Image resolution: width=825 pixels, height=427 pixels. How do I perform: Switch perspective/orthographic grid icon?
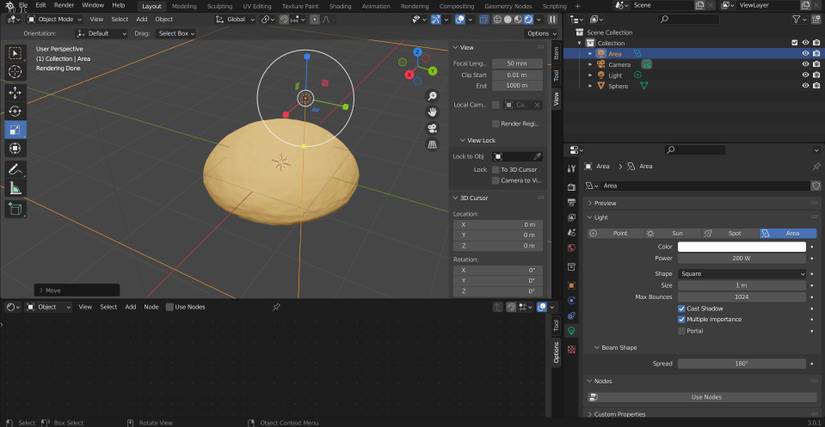click(x=432, y=145)
